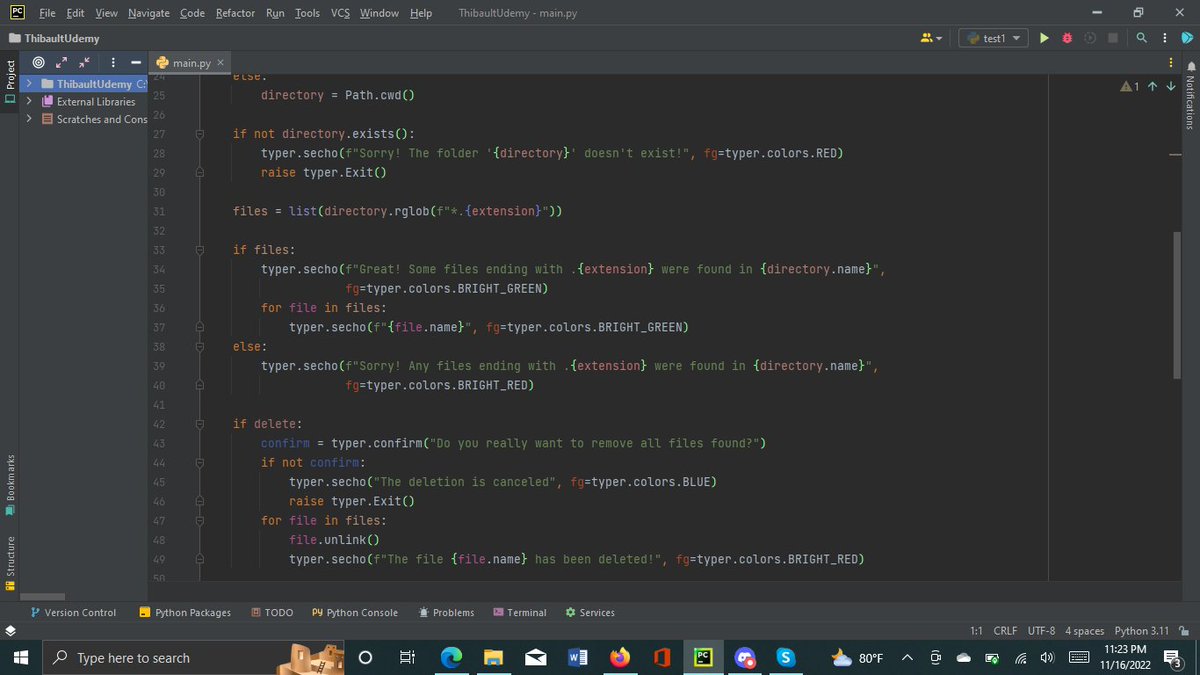Screen dimensions: 1200x675
Task: Collapse the code block at line 33
Action: 199,249
